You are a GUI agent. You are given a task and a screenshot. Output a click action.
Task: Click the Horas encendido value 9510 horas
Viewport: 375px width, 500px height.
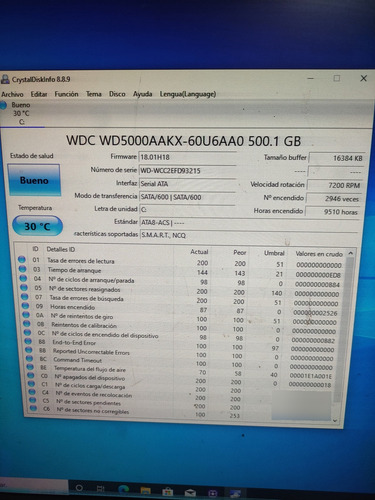coord(332,212)
